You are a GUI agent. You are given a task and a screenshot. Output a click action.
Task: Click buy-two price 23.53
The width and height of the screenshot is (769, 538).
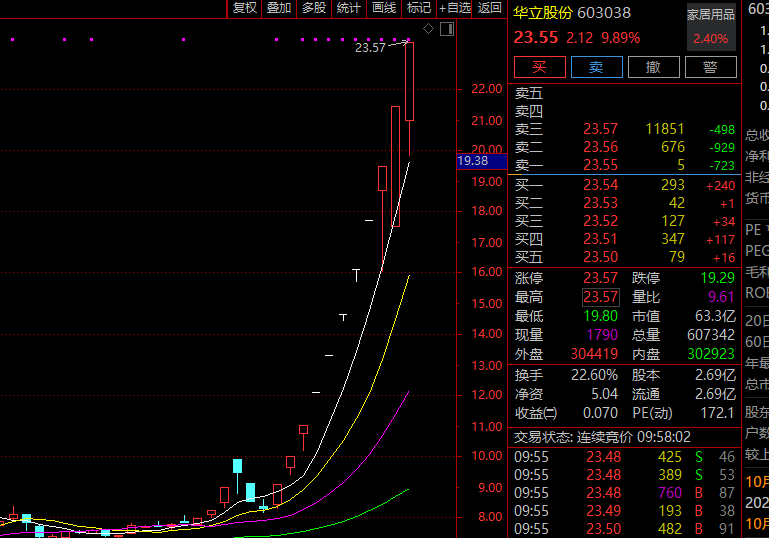(600, 203)
